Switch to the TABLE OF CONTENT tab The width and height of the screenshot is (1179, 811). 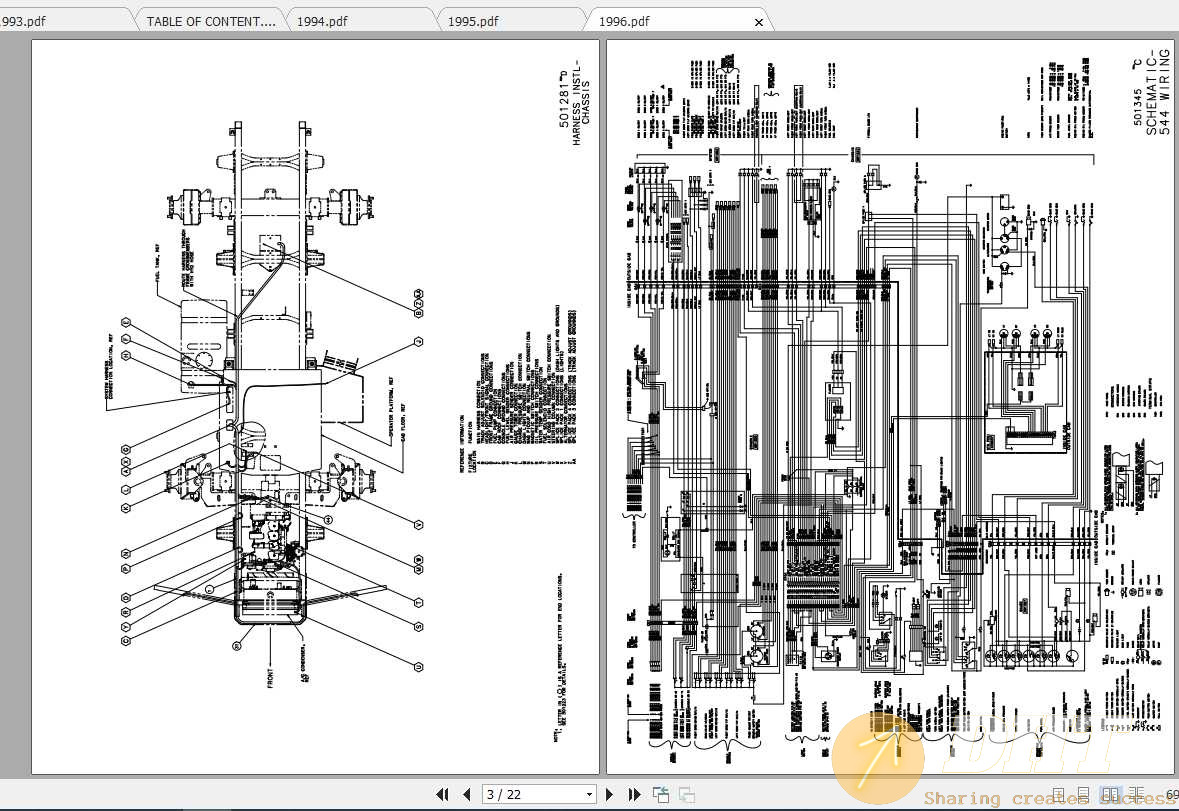click(x=211, y=21)
